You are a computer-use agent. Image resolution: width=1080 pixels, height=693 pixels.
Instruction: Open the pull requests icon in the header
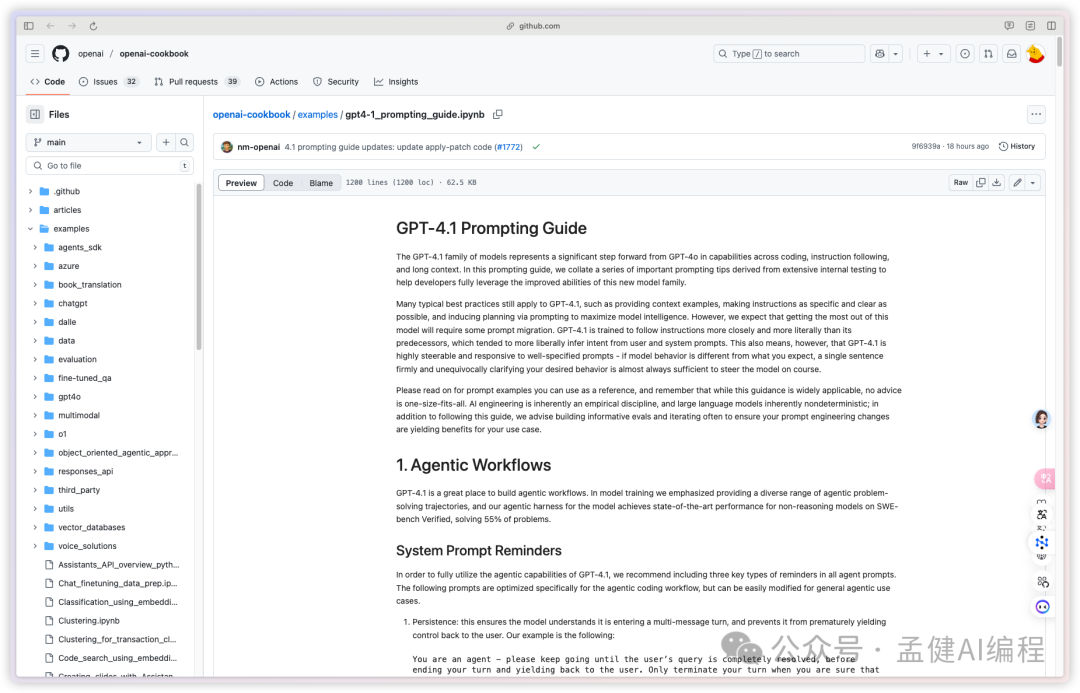coord(988,54)
